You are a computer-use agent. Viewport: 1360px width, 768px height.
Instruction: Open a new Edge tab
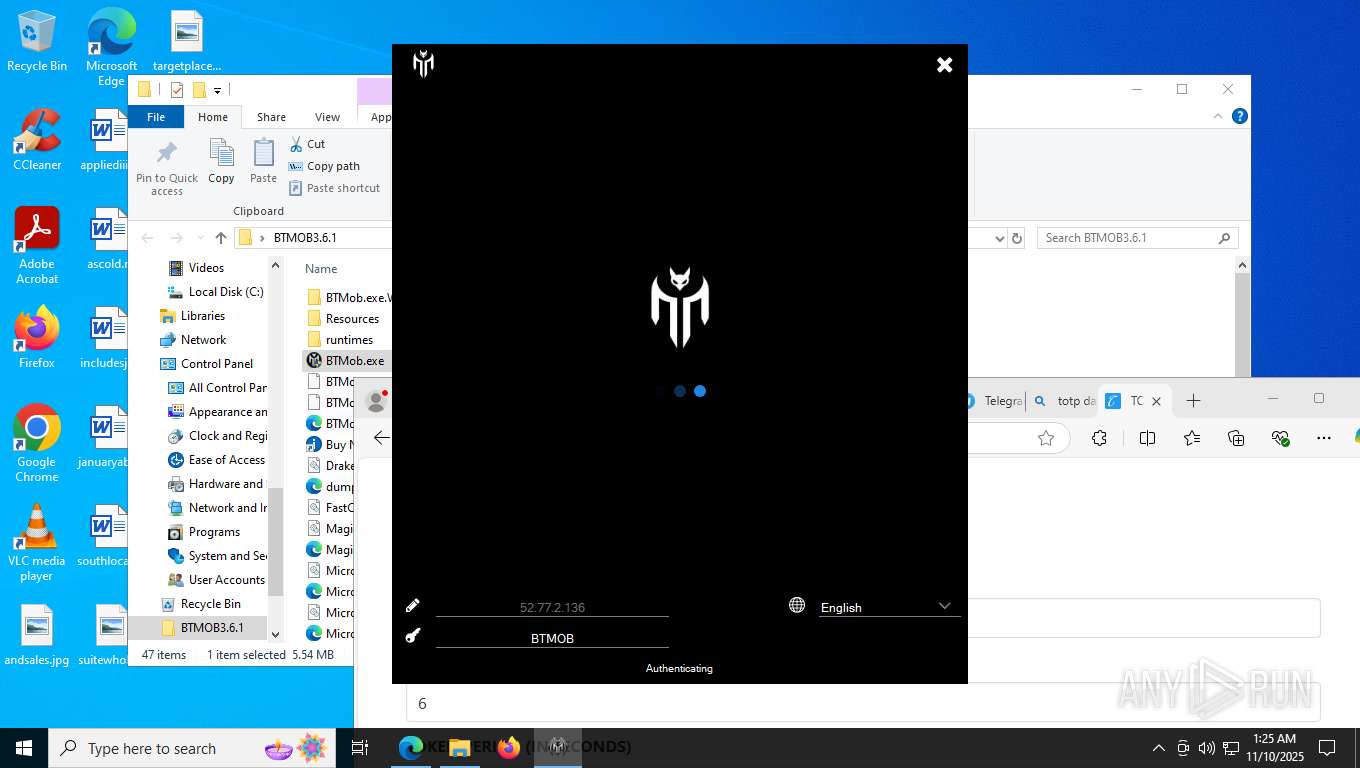coord(1193,401)
